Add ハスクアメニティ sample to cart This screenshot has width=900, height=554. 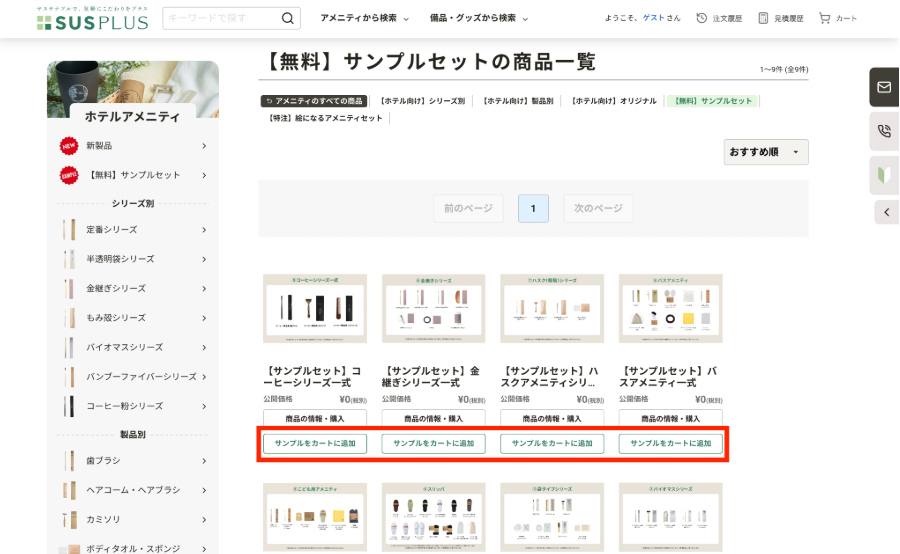click(552, 444)
